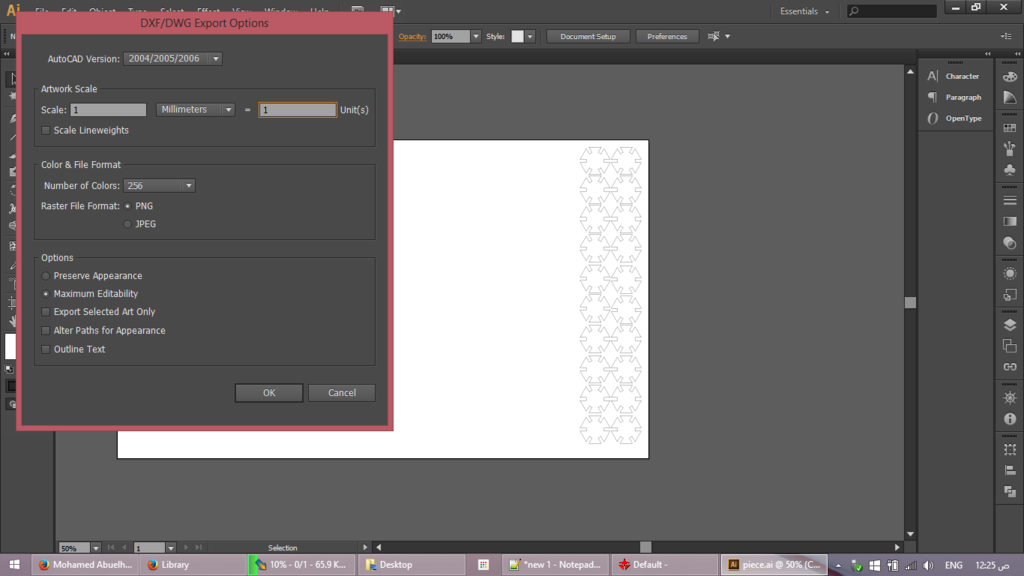Open the Info panel icon
The image size is (1024, 576).
click(x=1010, y=419)
